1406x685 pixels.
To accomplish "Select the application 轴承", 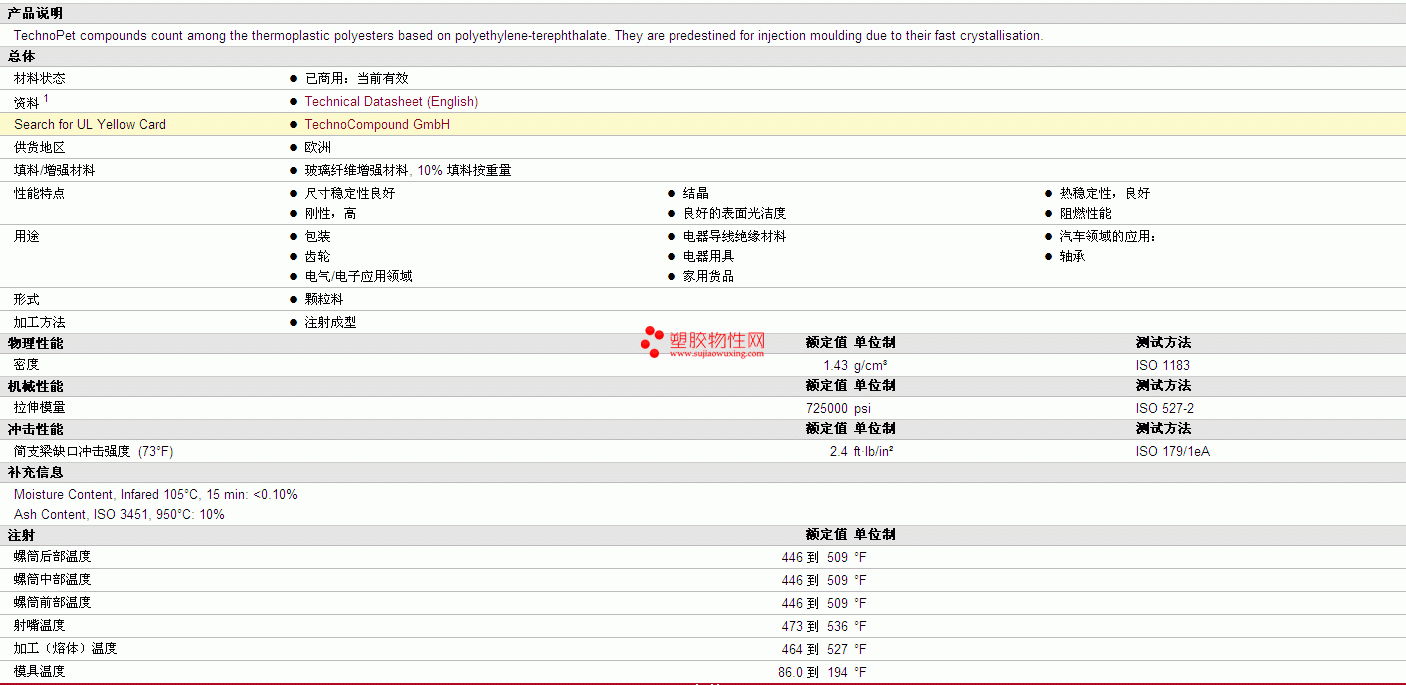I will [1073, 256].
